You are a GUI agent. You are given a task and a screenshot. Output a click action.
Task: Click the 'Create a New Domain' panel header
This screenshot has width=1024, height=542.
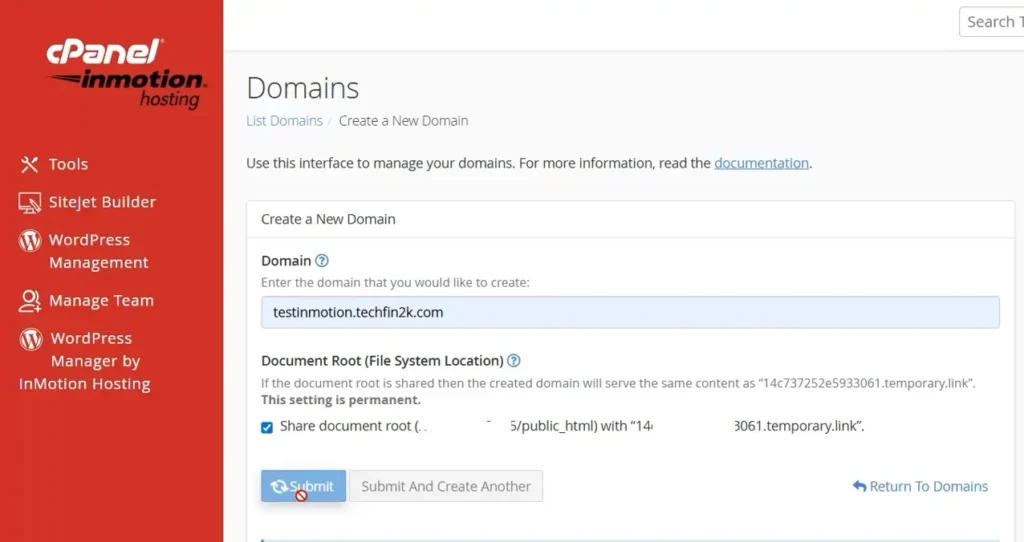tap(328, 219)
